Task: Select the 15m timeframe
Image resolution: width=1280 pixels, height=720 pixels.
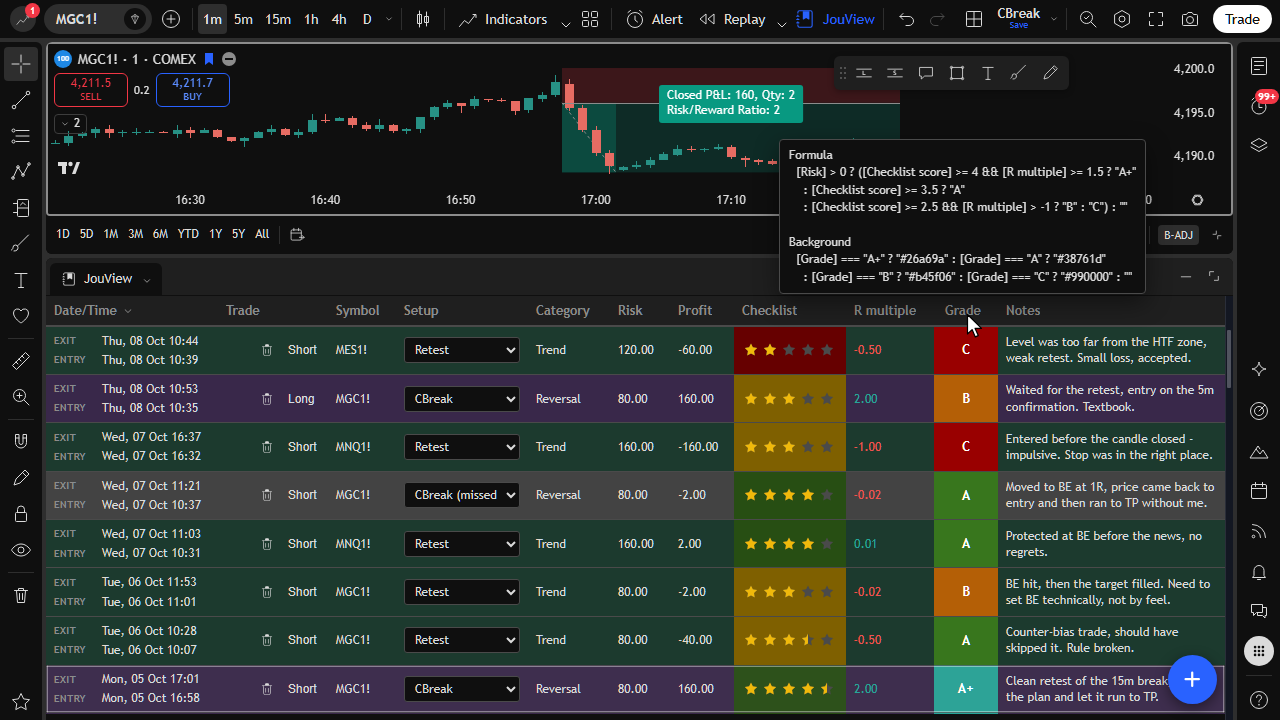Action: click(278, 19)
